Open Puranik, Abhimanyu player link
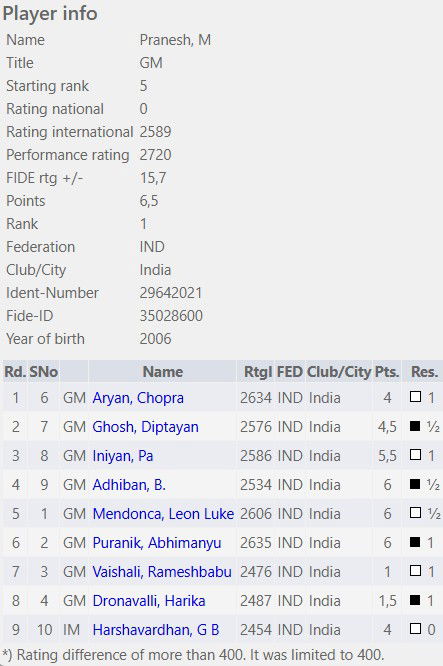 pyautogui.click(x=157, y=542)
